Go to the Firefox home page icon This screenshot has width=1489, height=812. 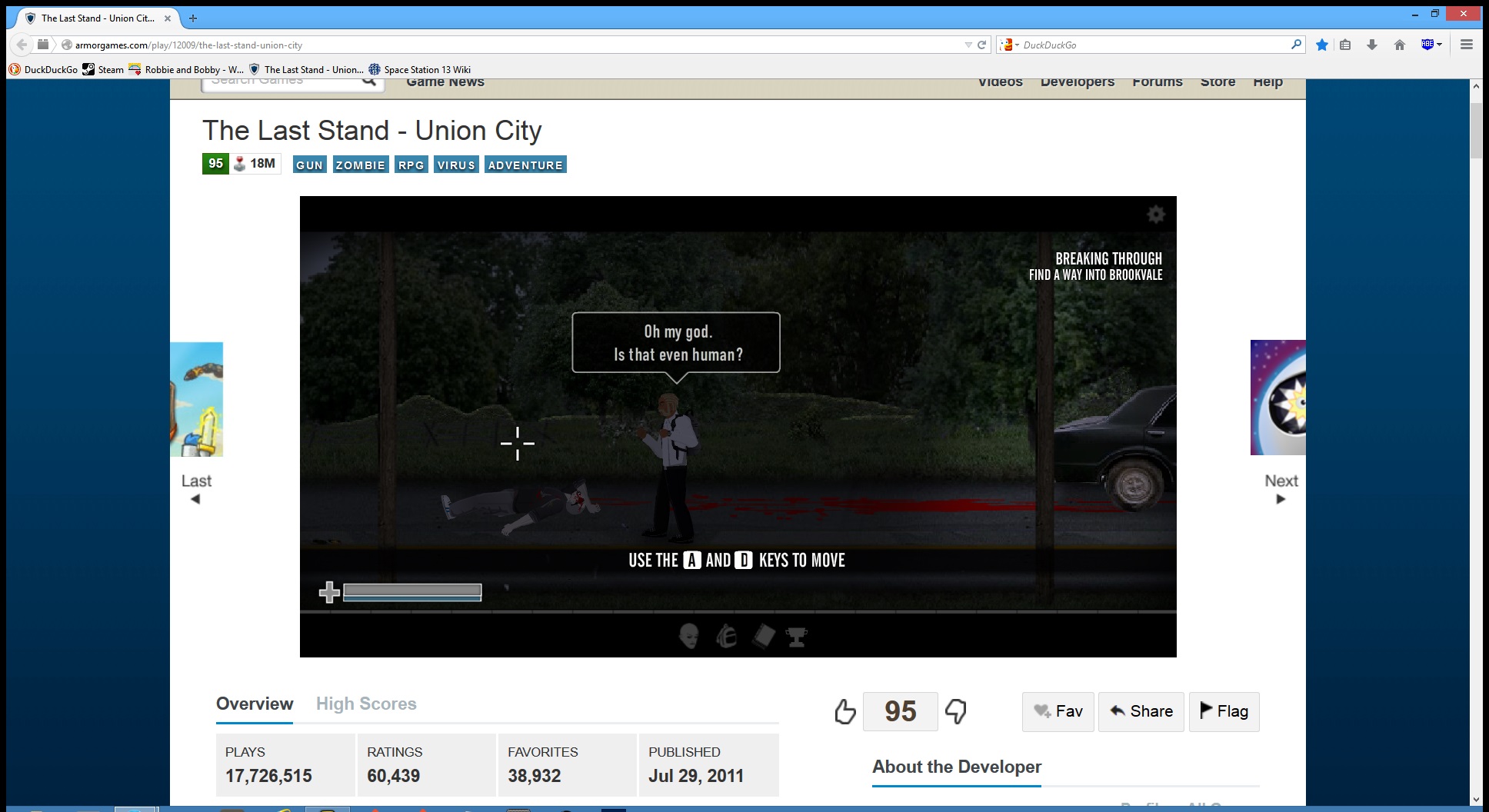point(1399,45)
